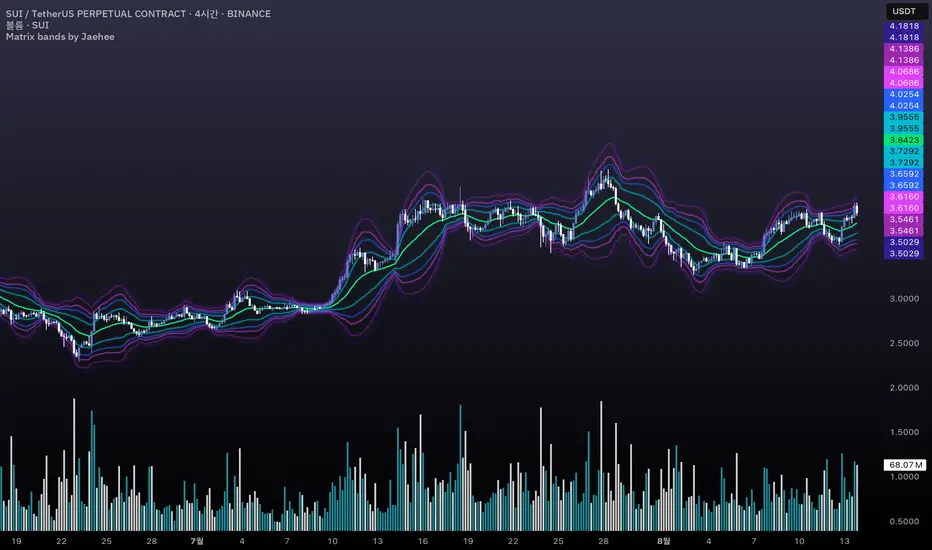Click the 2.0000 price axis label
932x550 pixels.
click(x=904, y=388)
